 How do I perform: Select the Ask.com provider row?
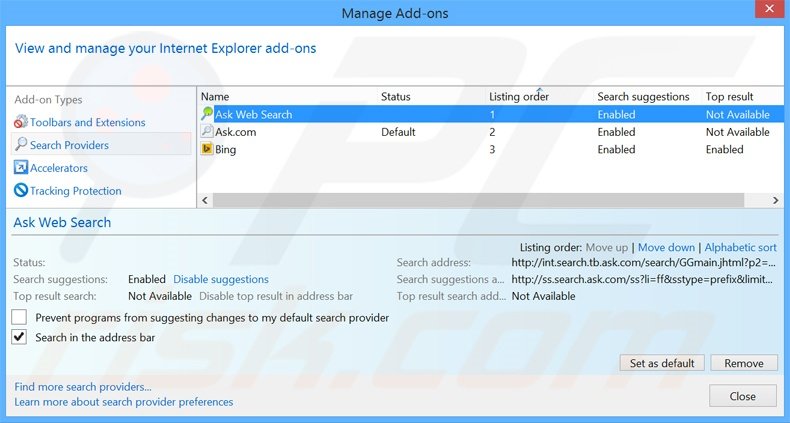[491, 132]
